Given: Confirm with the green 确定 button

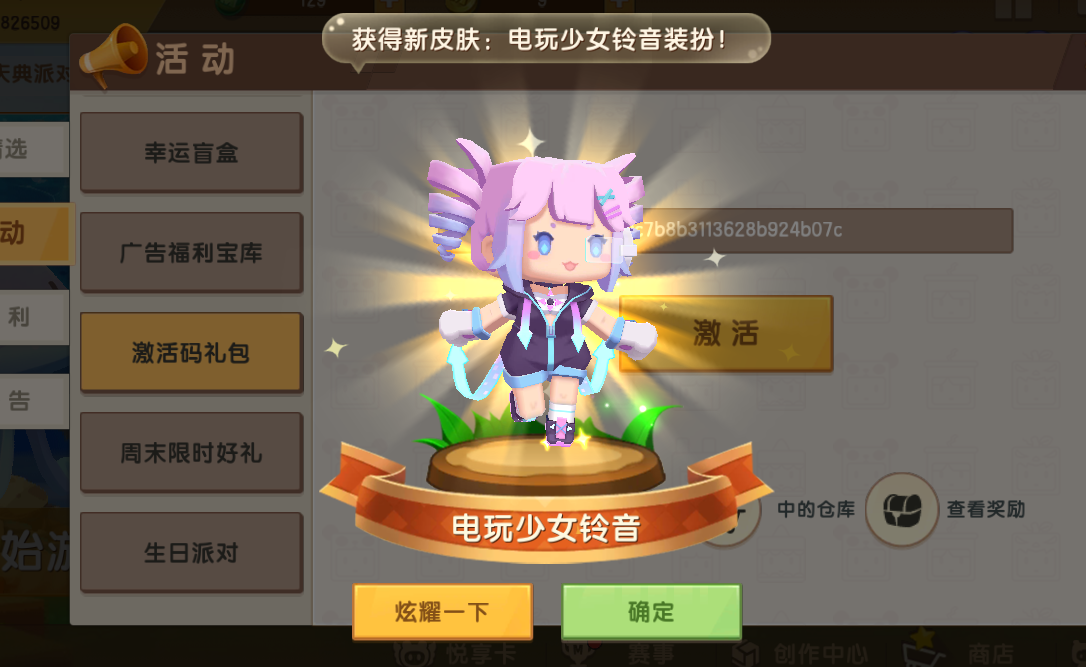Looking at the screenshot, I should [651, 611].
